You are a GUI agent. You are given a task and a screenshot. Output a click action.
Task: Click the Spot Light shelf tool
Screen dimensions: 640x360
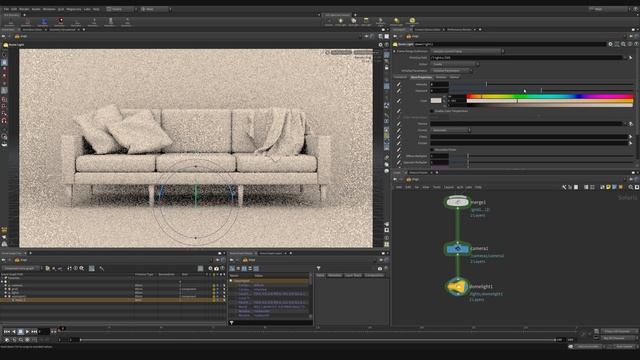353,22
